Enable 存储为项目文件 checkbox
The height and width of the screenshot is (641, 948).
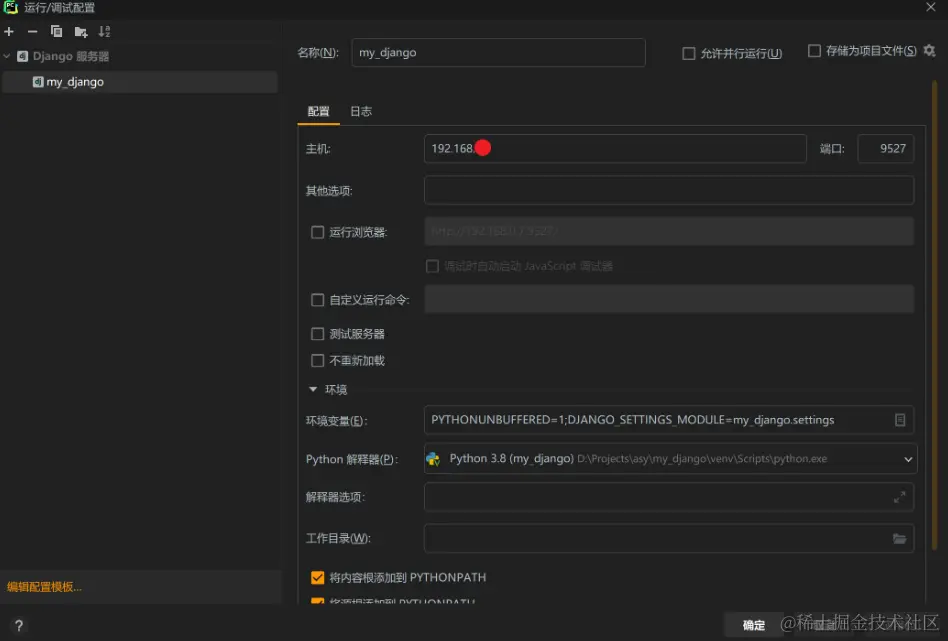[814, 51]
